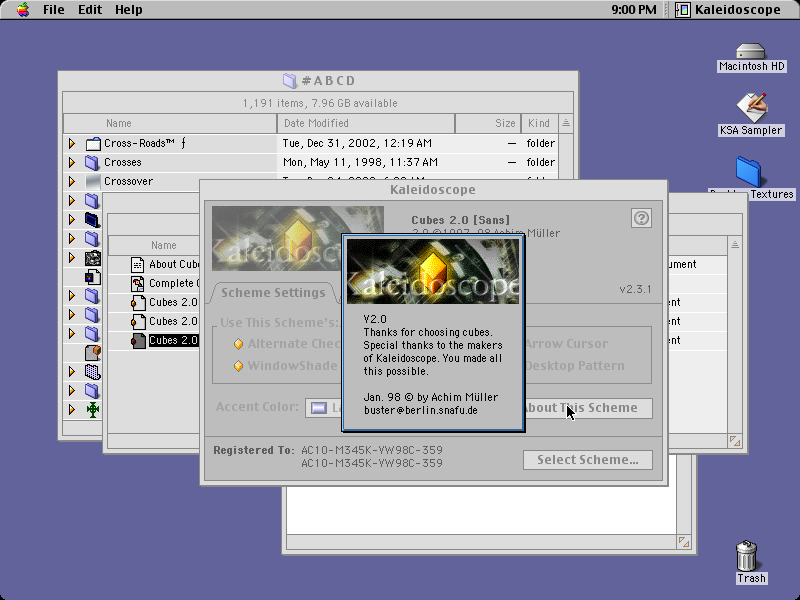Switch to the Scheme Settings tab
The width and height of the screenshot is (800, 600).
pos(273,293)
